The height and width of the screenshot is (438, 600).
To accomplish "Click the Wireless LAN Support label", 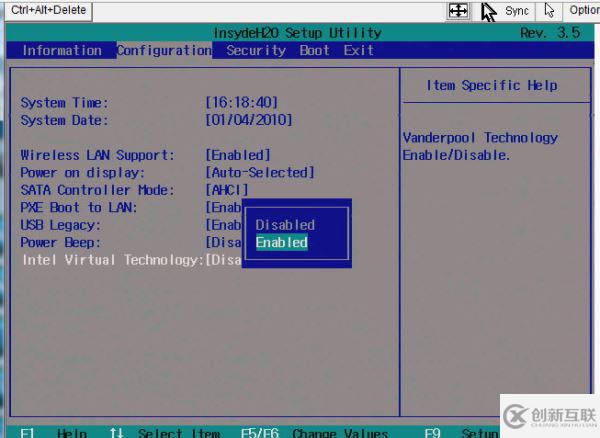I will click(x=97, y=155).
